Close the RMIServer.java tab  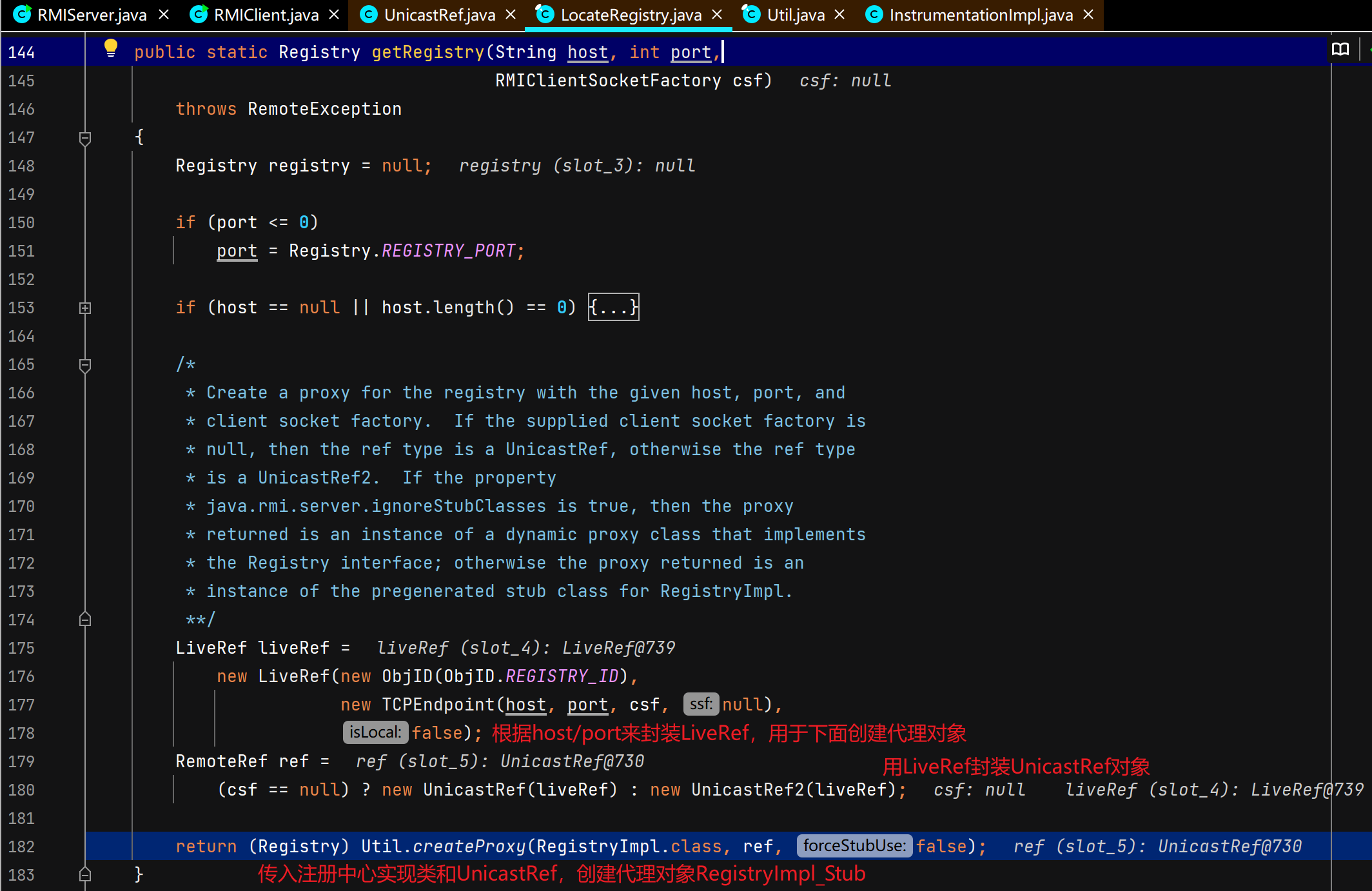click(164, 14)
